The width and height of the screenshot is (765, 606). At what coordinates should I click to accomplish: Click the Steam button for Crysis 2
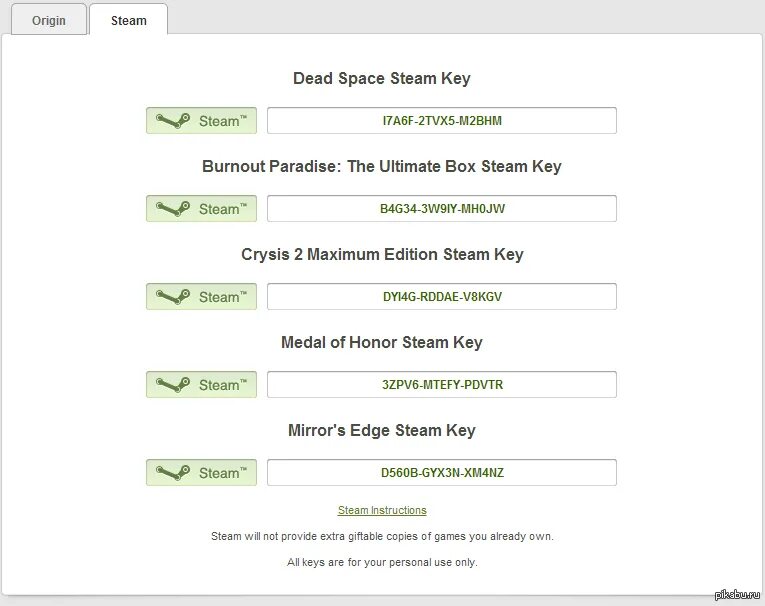pos(201,296)
